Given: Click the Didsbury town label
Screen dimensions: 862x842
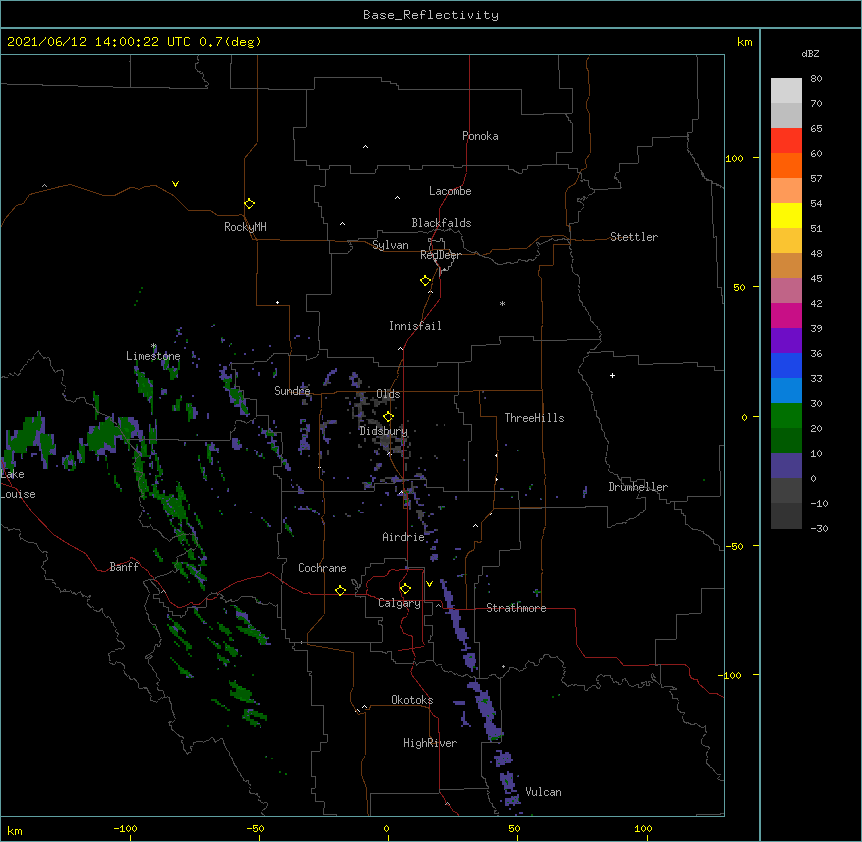Looking at the screenshot, I should tap(384, 431).
